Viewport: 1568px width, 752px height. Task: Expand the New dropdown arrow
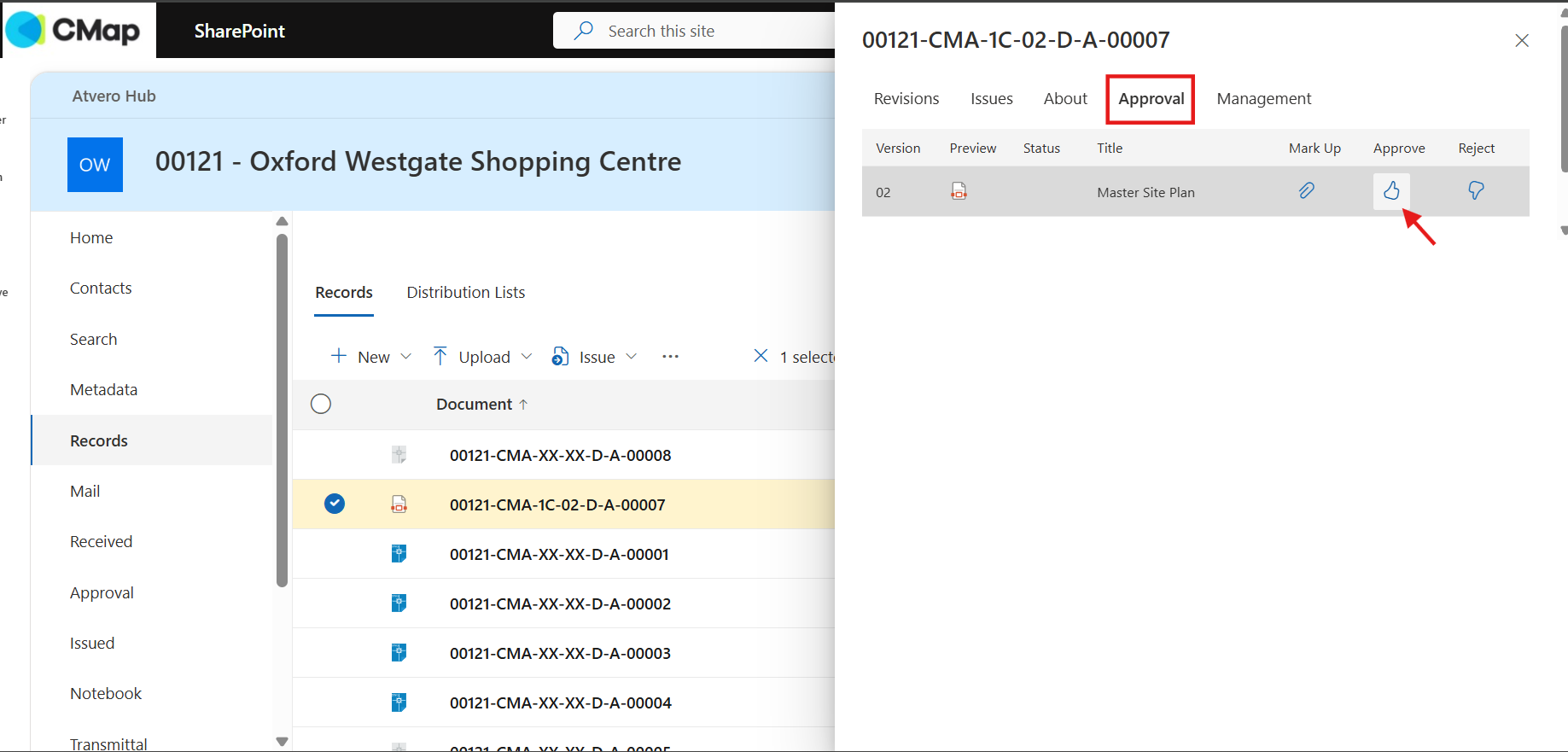406,357
